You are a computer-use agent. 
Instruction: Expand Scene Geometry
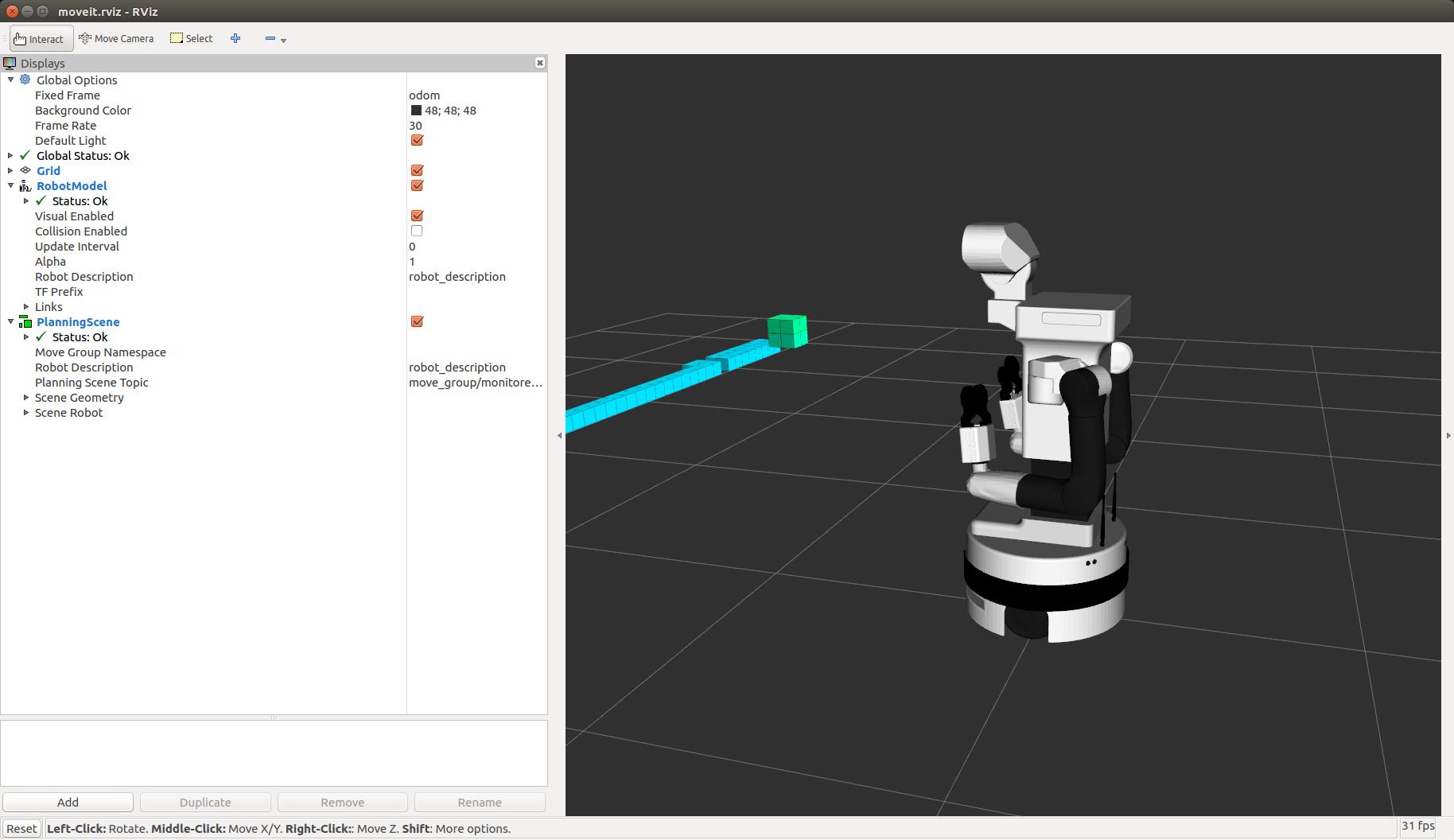coord(26,397)
